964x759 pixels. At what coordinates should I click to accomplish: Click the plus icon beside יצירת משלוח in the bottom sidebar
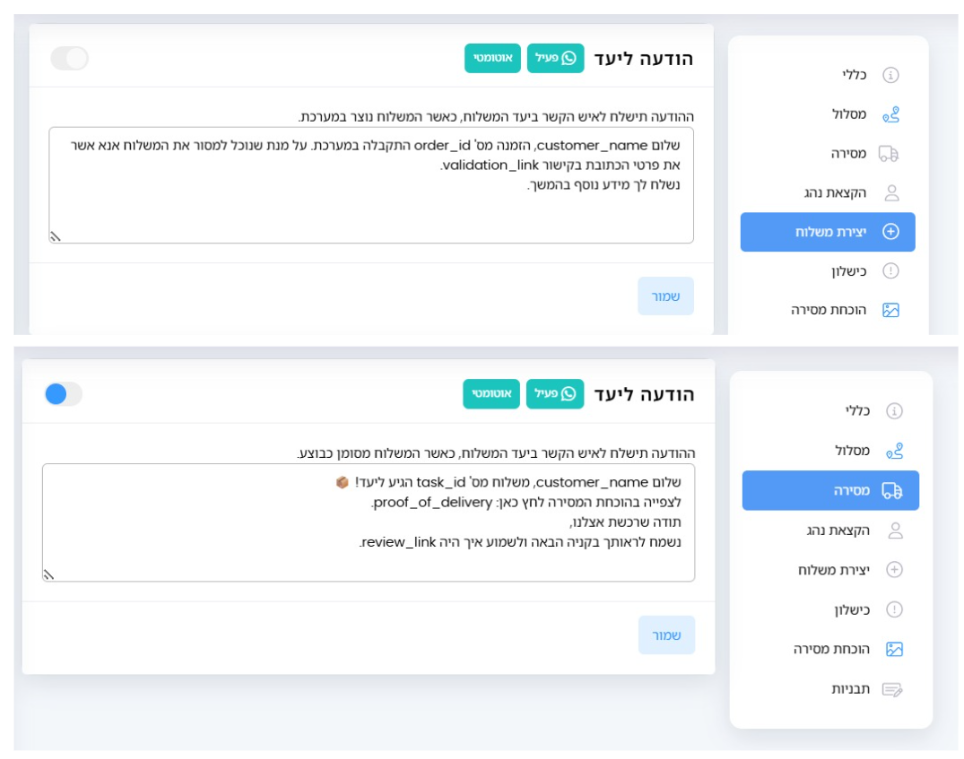click(x=895, y=570)
